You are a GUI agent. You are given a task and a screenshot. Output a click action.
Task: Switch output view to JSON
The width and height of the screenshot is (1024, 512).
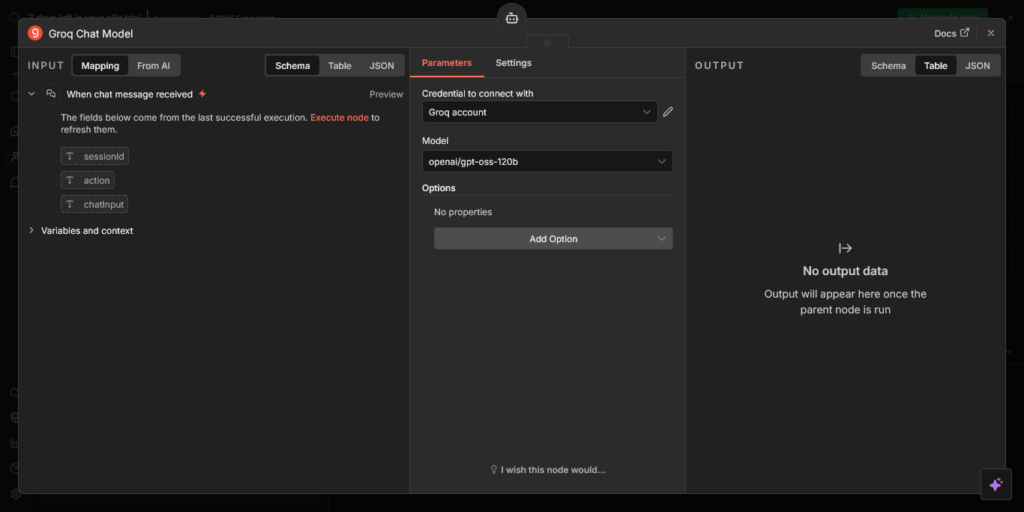click(x=977, y=66)
